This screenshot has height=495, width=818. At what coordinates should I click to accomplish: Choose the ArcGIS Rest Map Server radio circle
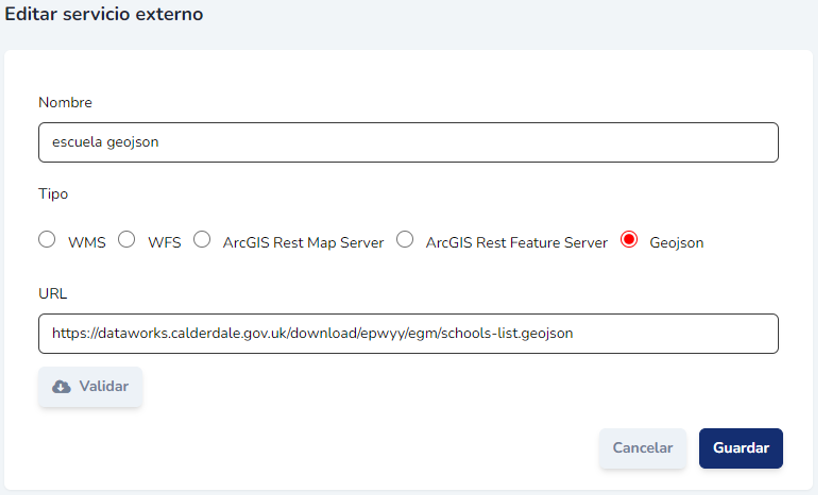[202, 240]
